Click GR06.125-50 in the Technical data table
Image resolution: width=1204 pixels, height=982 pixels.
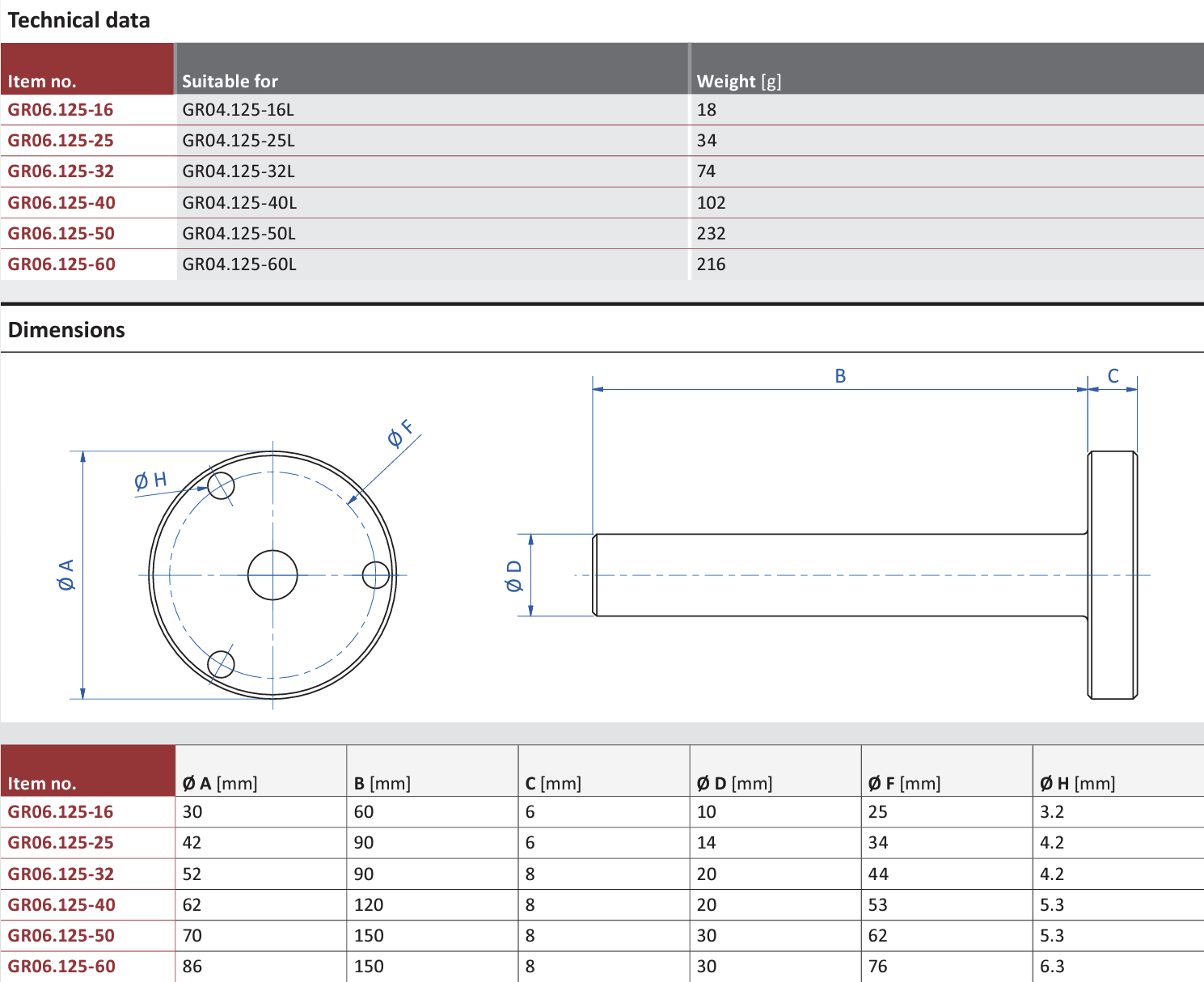(x=61, y=234)
